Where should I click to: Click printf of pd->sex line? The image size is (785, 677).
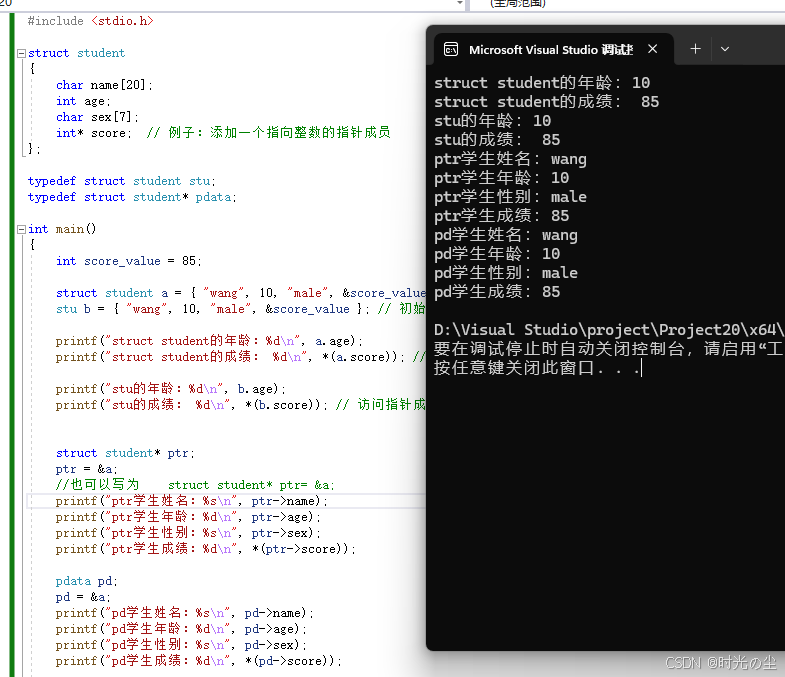pos(181,646)
